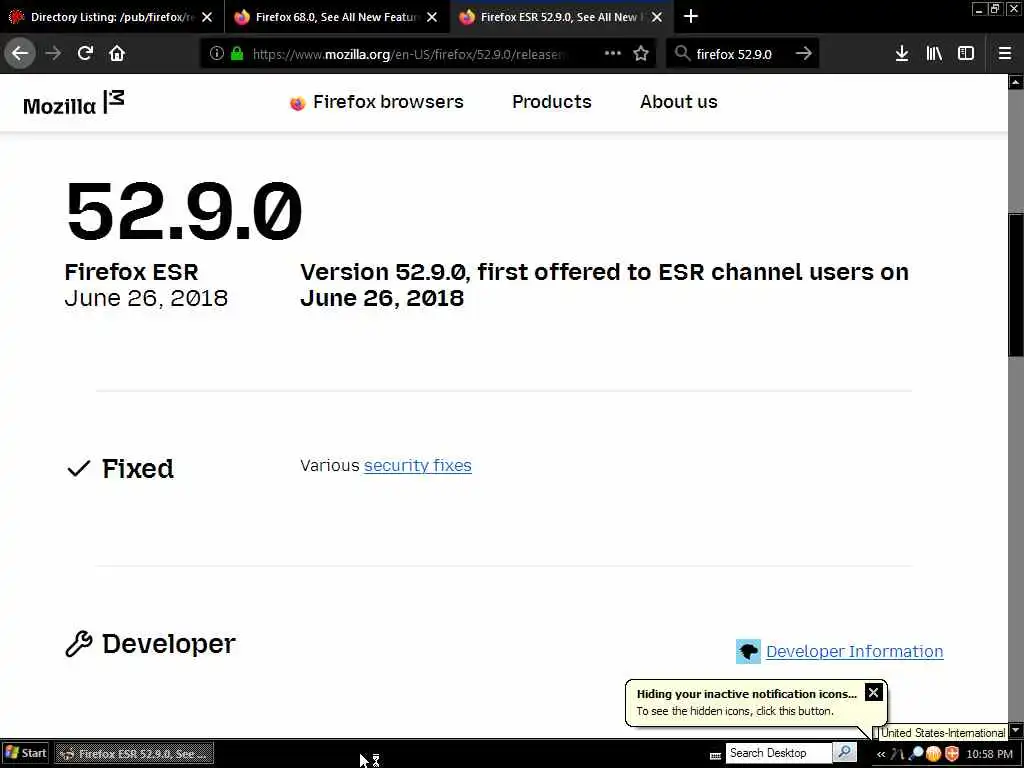
Task: Submit search with the go arrow
Action: click(804, 54)
